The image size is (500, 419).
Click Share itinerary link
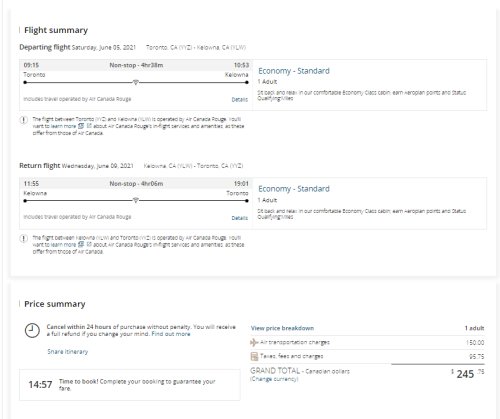[x=68, y=352]
